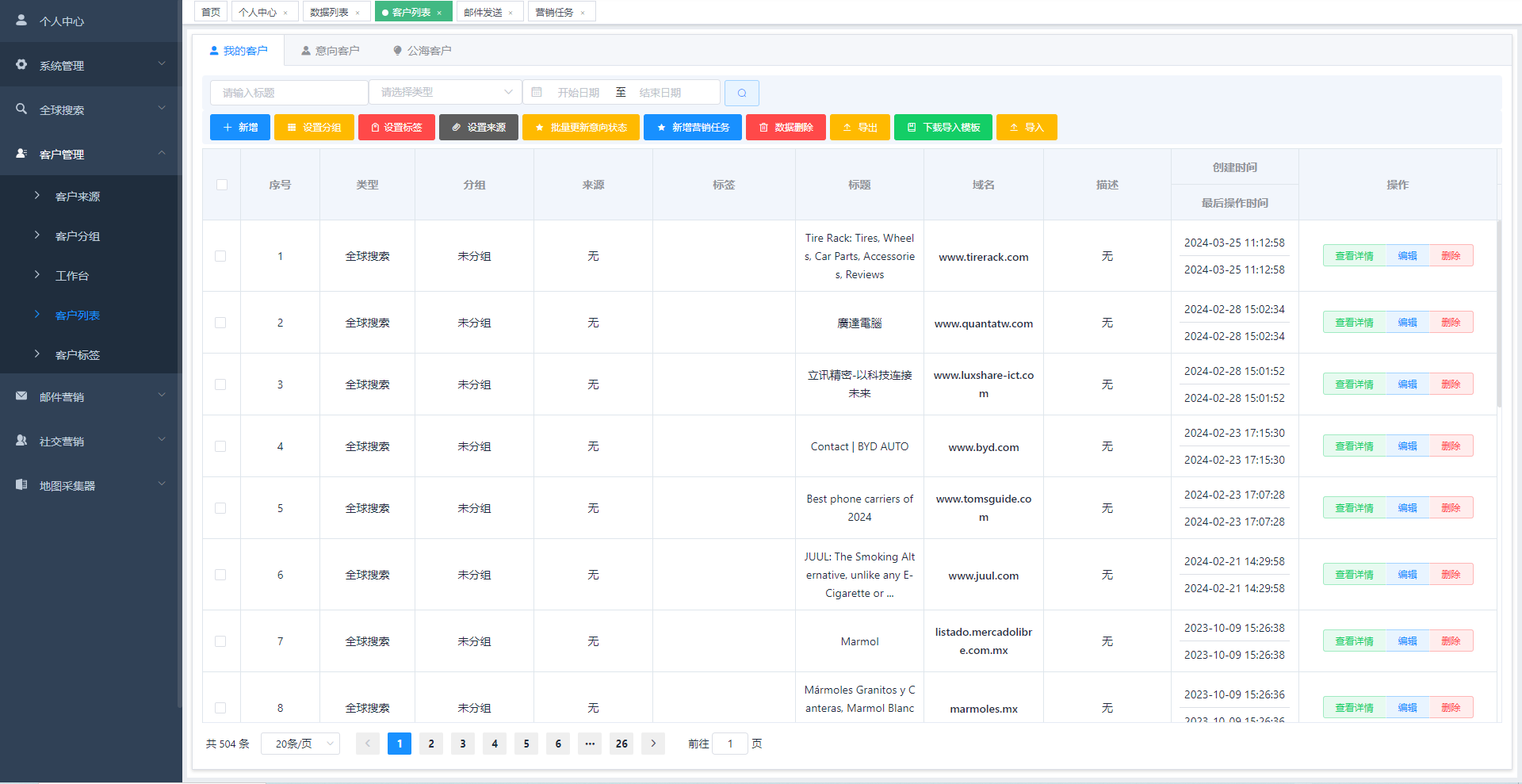Close the 客户列表 tab with its x
1522x784 pixels.
tap(439, 13)
